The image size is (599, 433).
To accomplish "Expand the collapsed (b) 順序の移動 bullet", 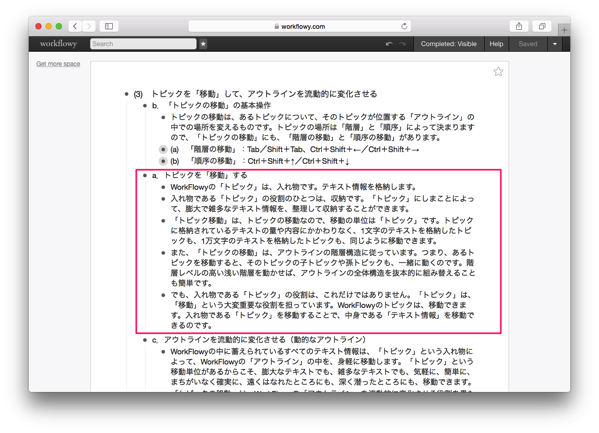I will point(163,161).
